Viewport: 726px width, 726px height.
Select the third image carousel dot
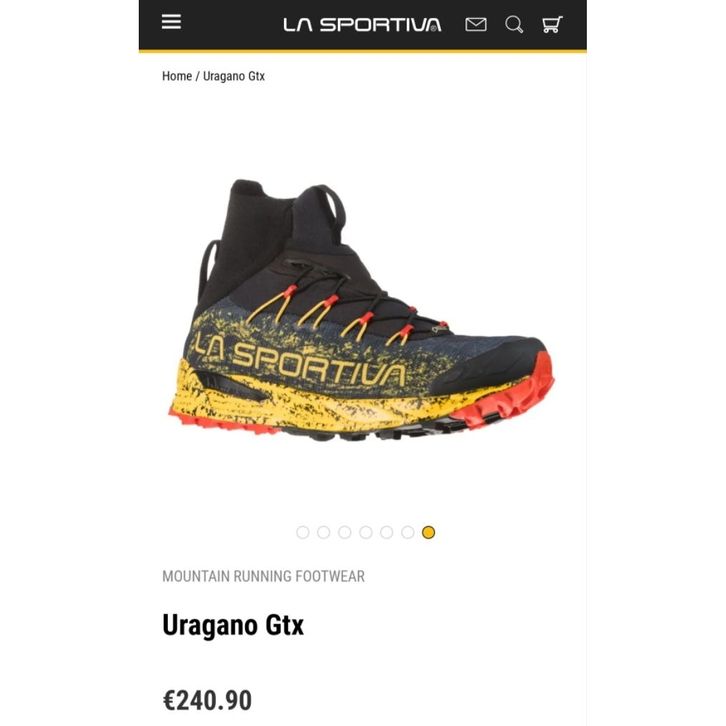(344, 532)
